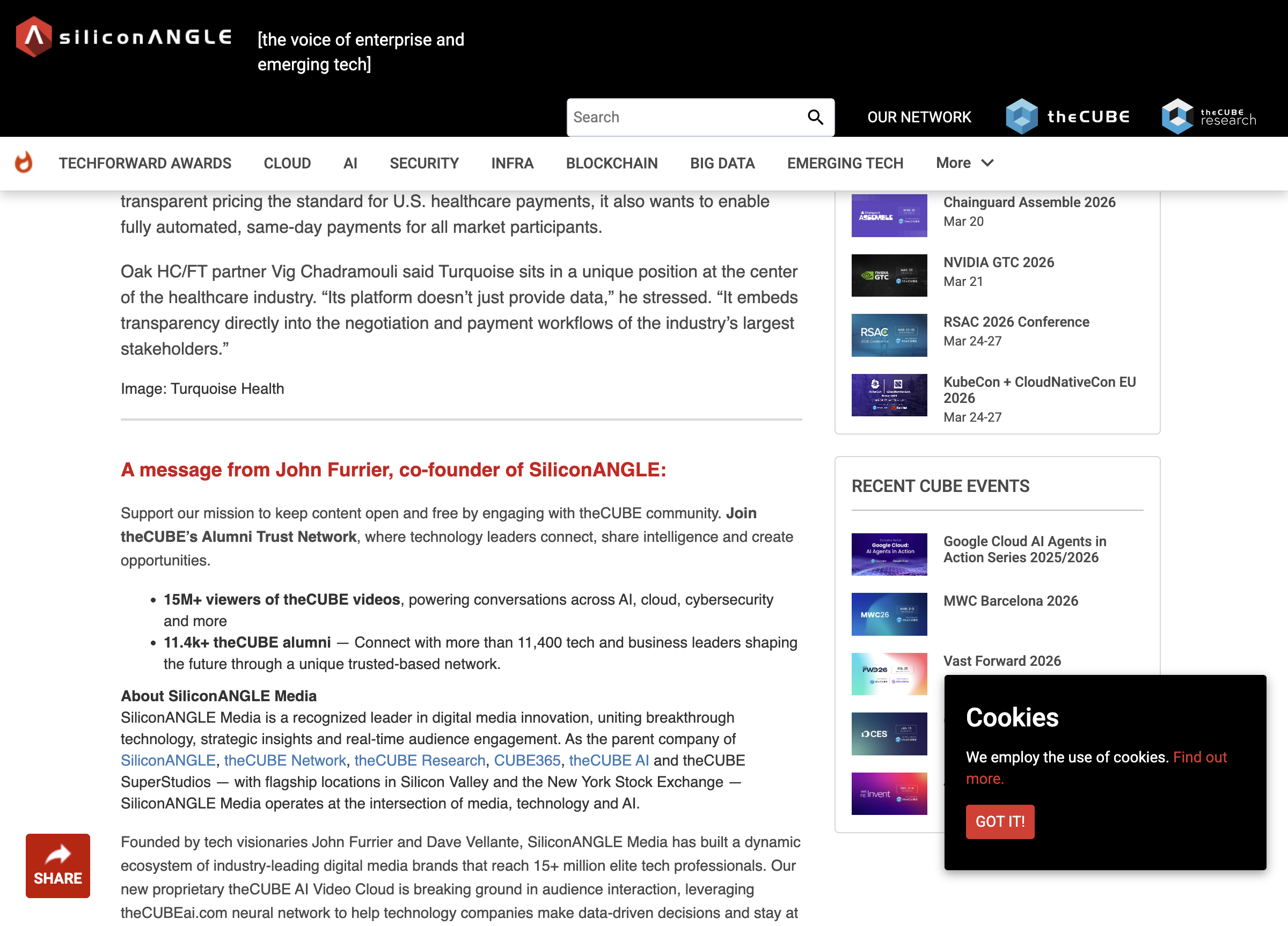Select the CLOUD menu item
Screen dimensions: 1288x926
pos(287,164)
